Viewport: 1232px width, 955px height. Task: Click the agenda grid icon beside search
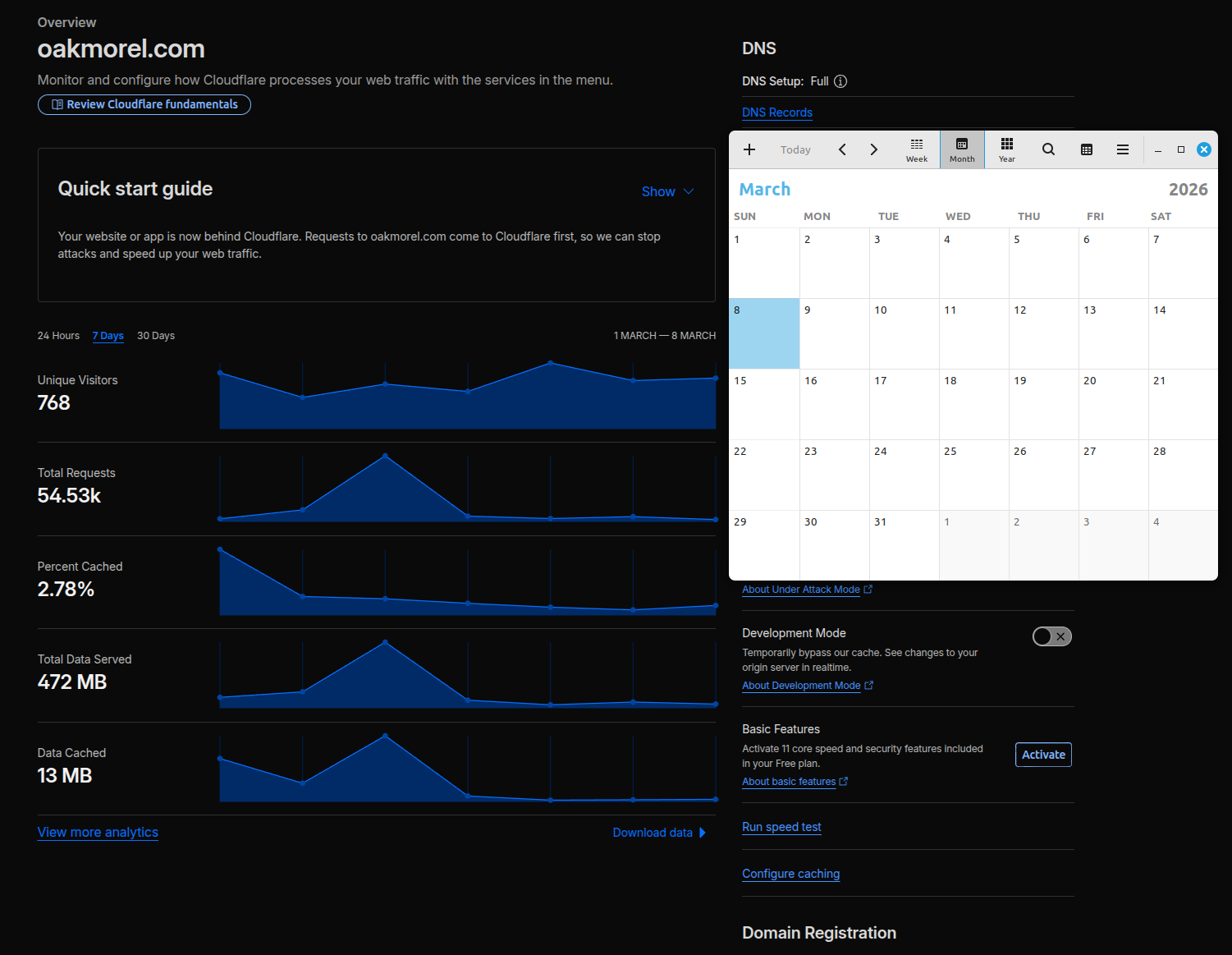pos(1086,149)
